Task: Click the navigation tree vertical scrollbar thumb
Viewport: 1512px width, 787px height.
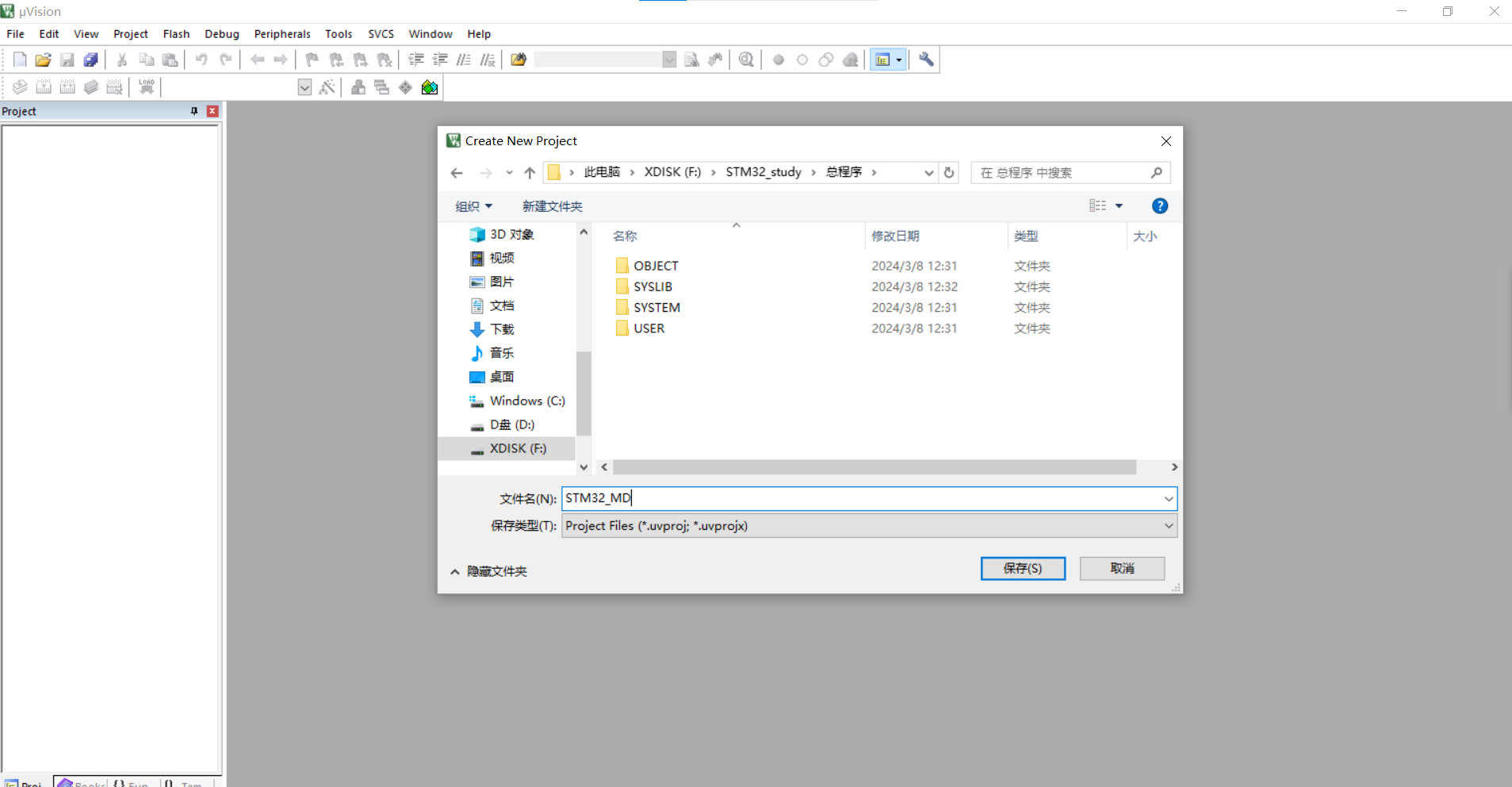Action: click(584, 393)
